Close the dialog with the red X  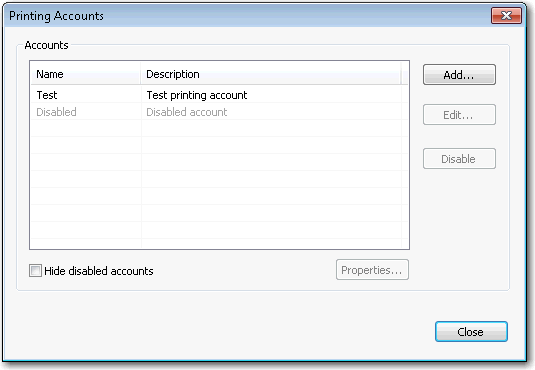click(x=506, y=16)
